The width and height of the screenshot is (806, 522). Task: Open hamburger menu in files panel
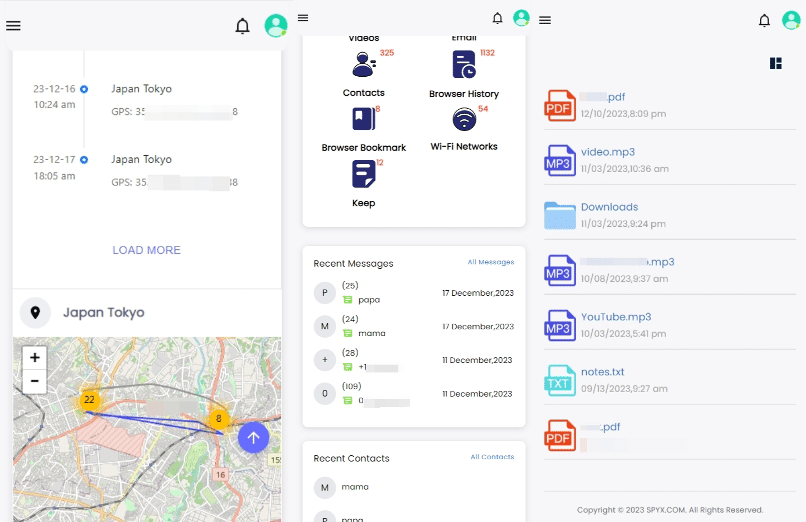coord(545,20)
